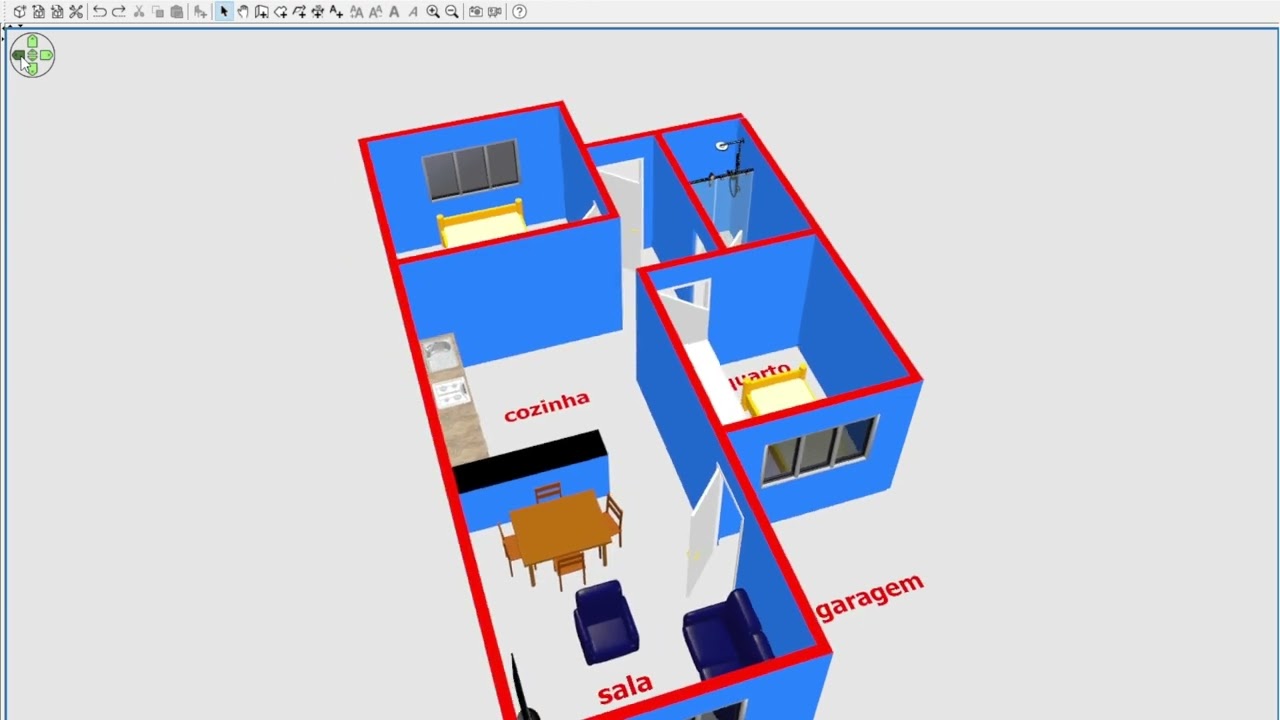Viewport: 1280px width, 720px height.
Task: Choose the Create rooms tool
Action: click(281, 12)
